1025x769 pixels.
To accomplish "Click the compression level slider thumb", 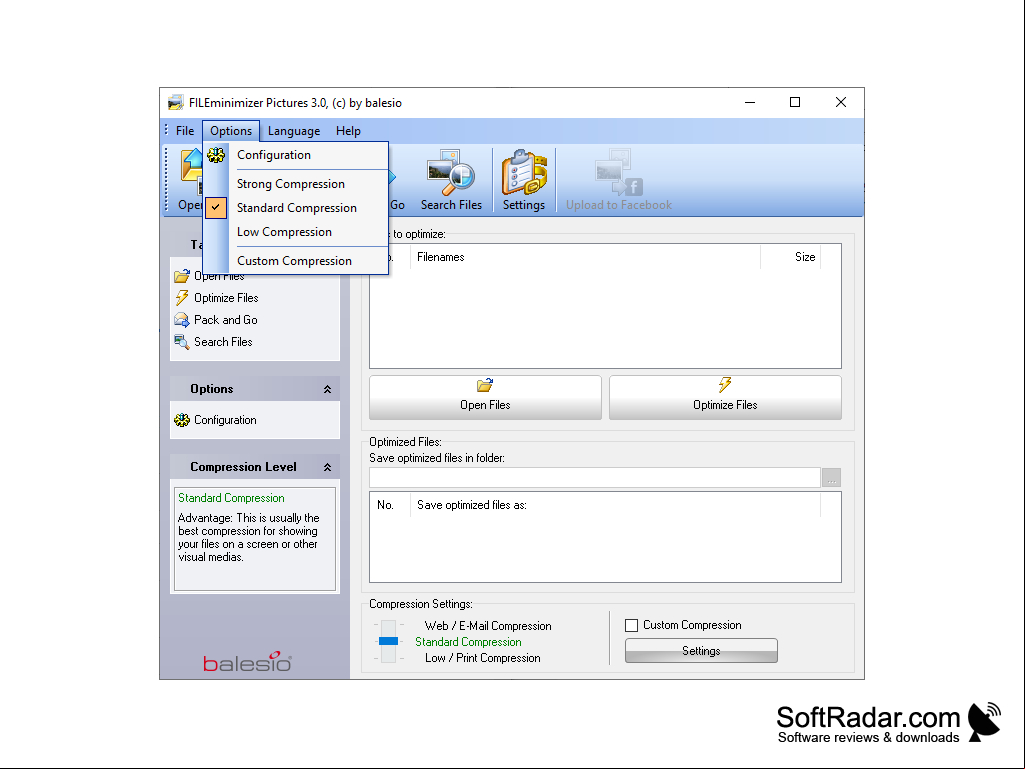I will [x=388, y=641].
